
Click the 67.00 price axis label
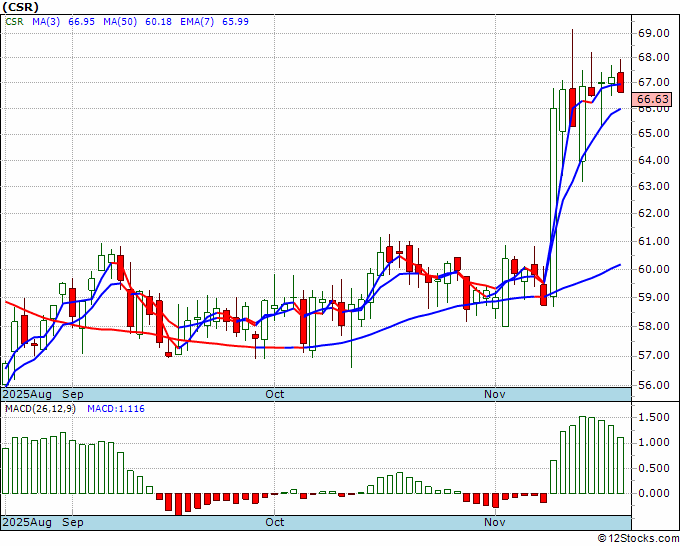654,82
